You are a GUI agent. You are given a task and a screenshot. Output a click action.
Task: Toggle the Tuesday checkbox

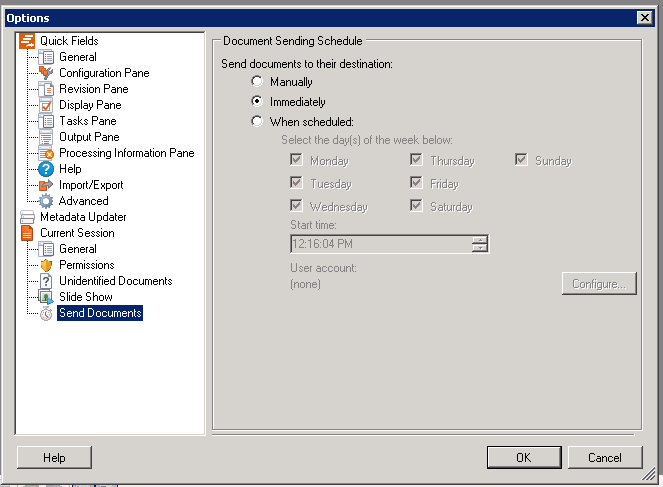[x=296, y=183]
